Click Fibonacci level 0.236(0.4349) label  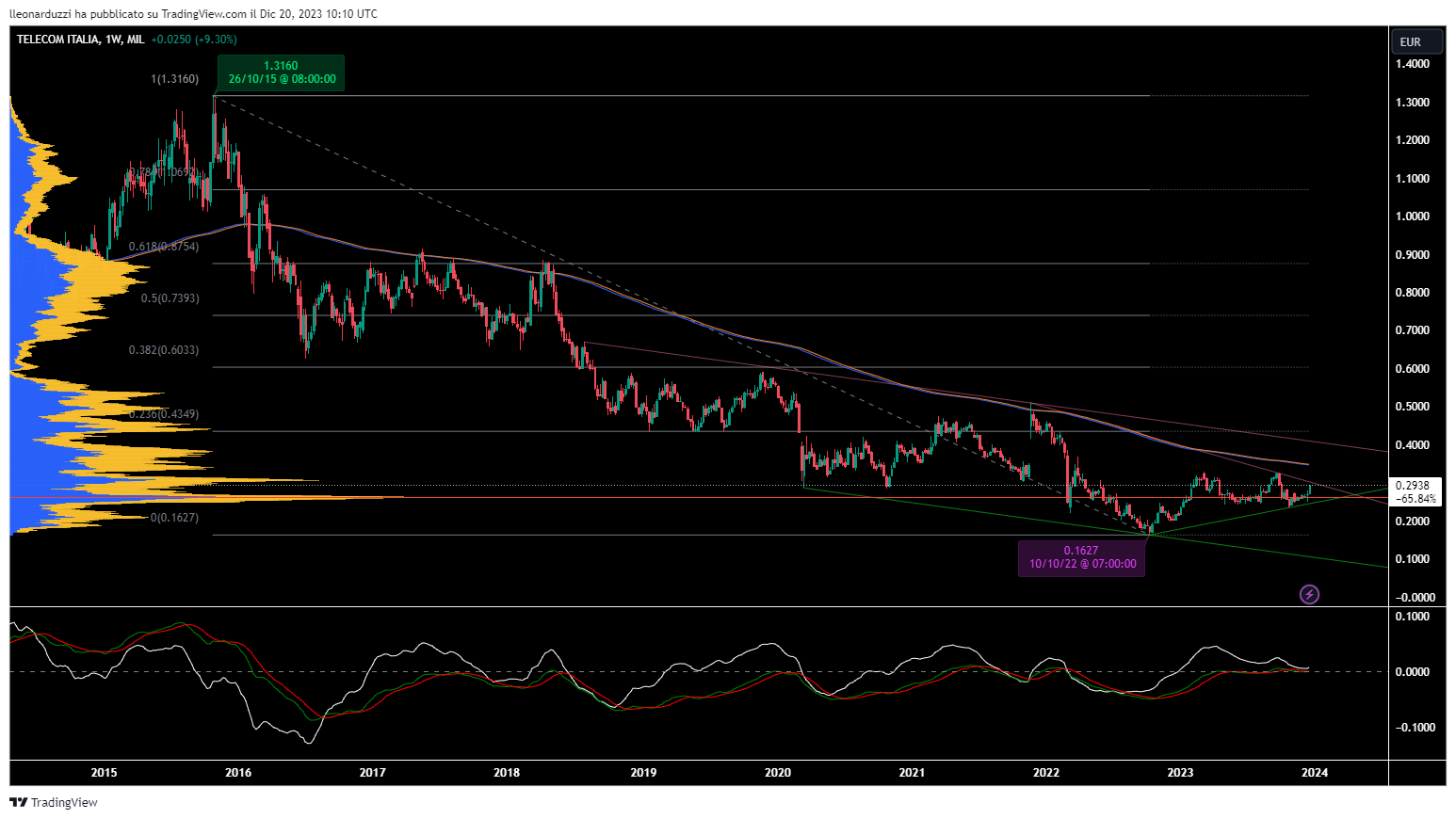pos(164,414)
